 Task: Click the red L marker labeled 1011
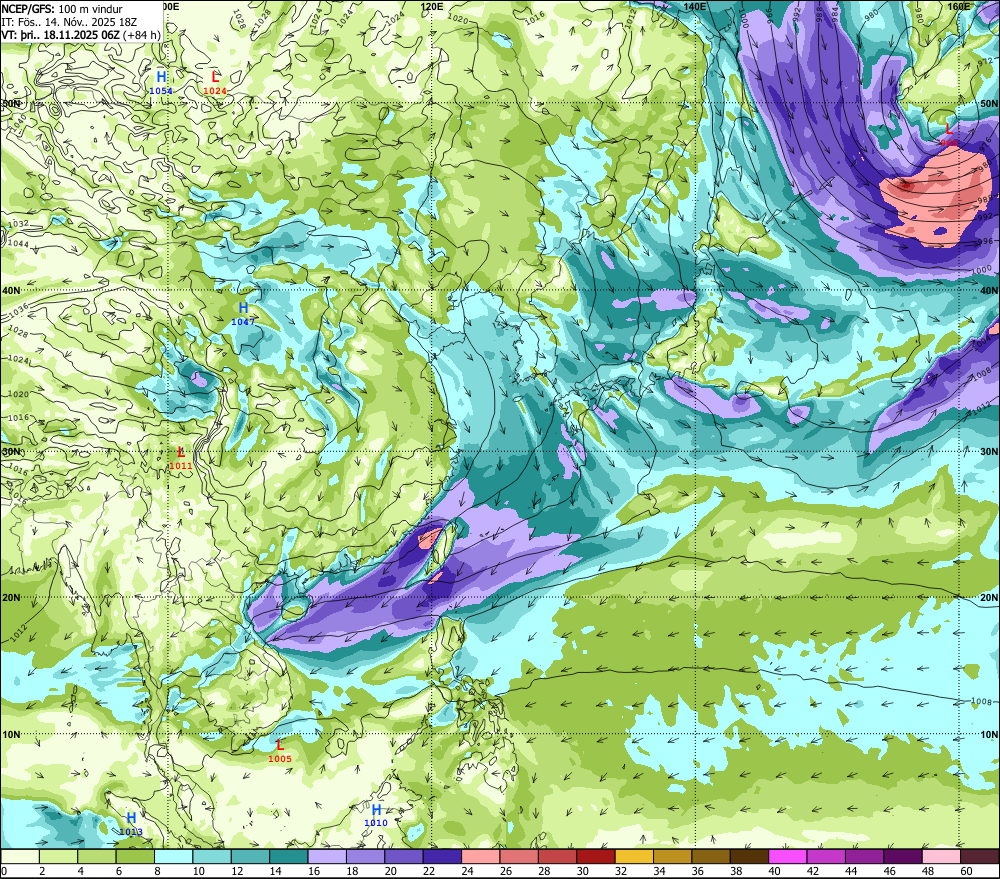tap(181, 452)
